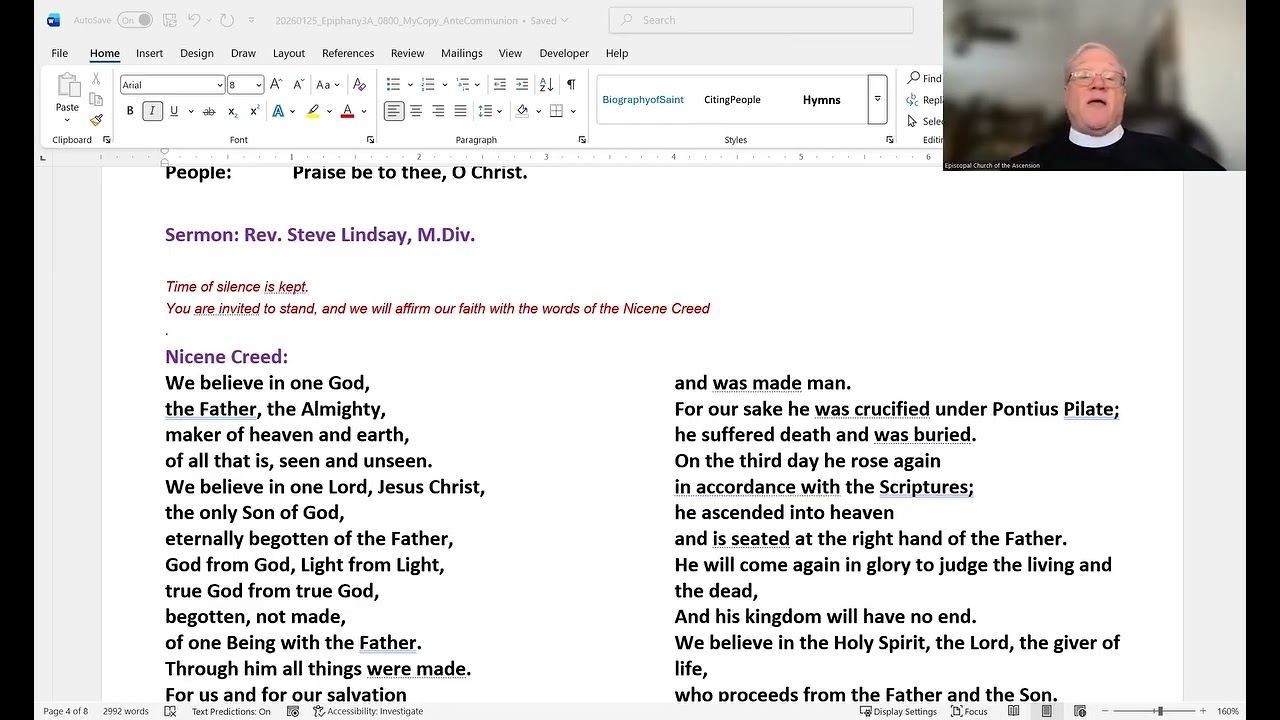Click the Borders grid icon

(x=556, y=111)
